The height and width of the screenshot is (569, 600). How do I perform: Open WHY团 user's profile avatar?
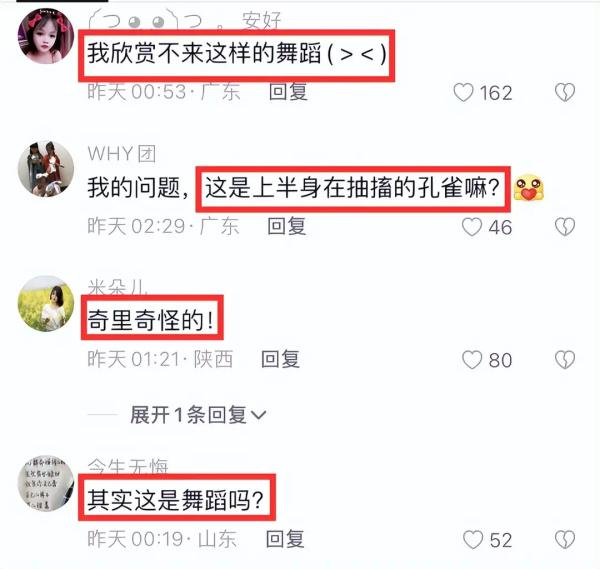[46, 169]
